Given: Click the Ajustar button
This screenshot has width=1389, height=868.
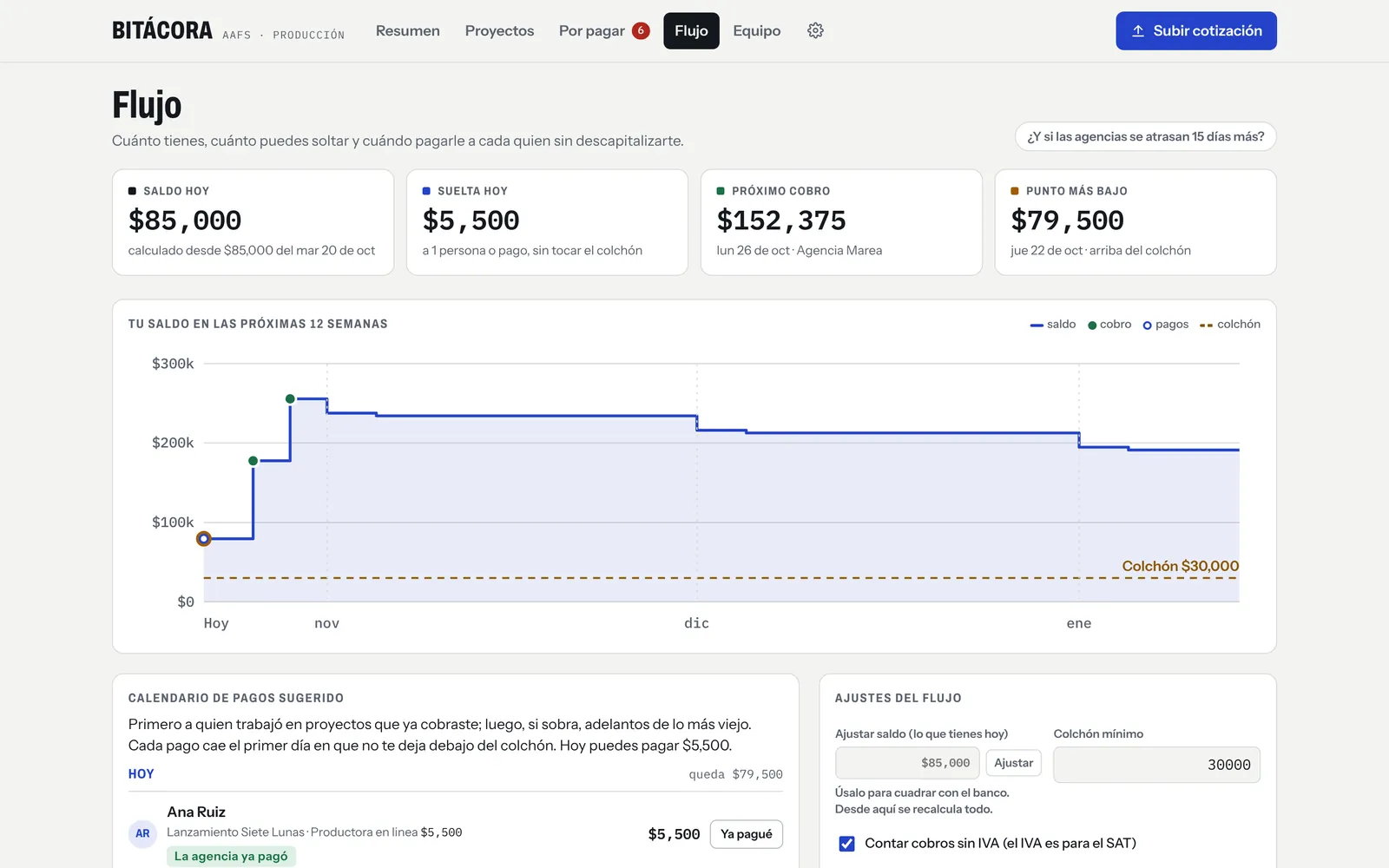Looking at the screenshot, I should coord(1013,763).
